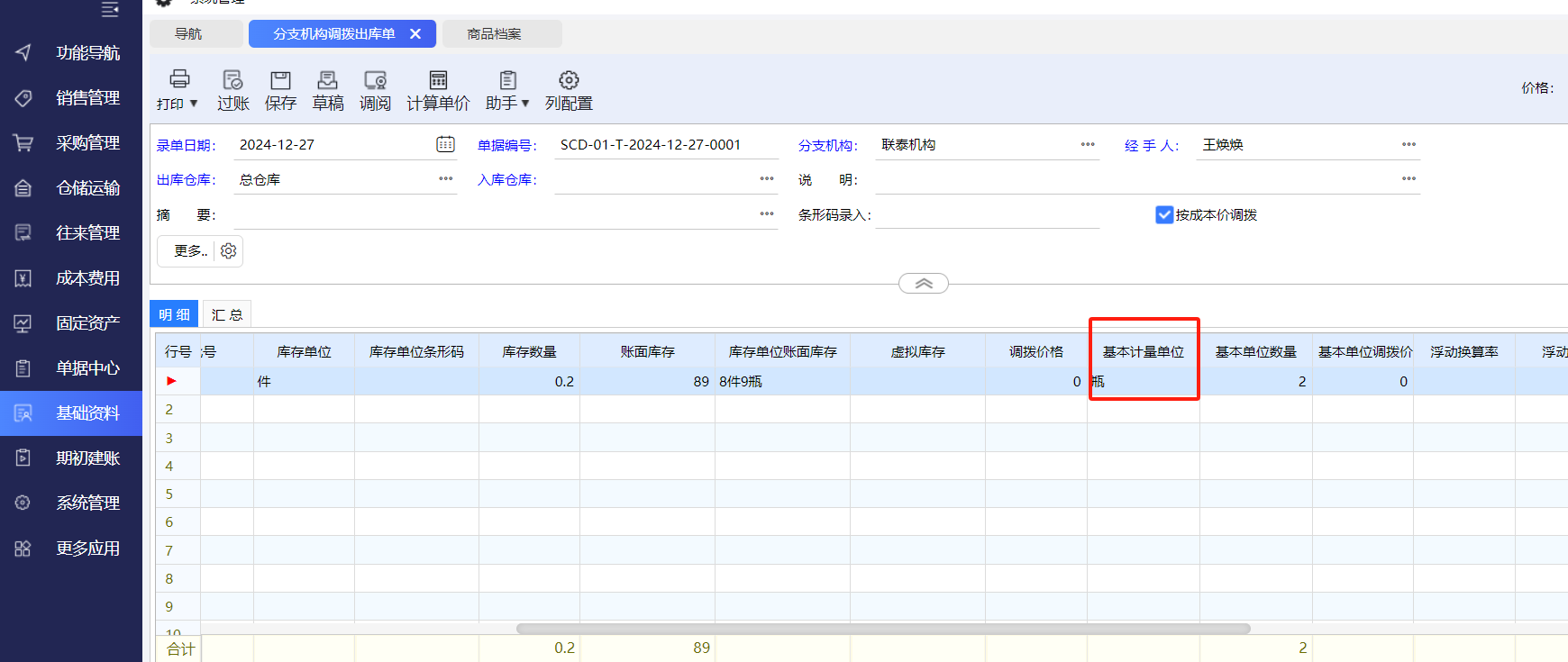Collapse the sidebar with hamburger icon

[x=110, y=9]
